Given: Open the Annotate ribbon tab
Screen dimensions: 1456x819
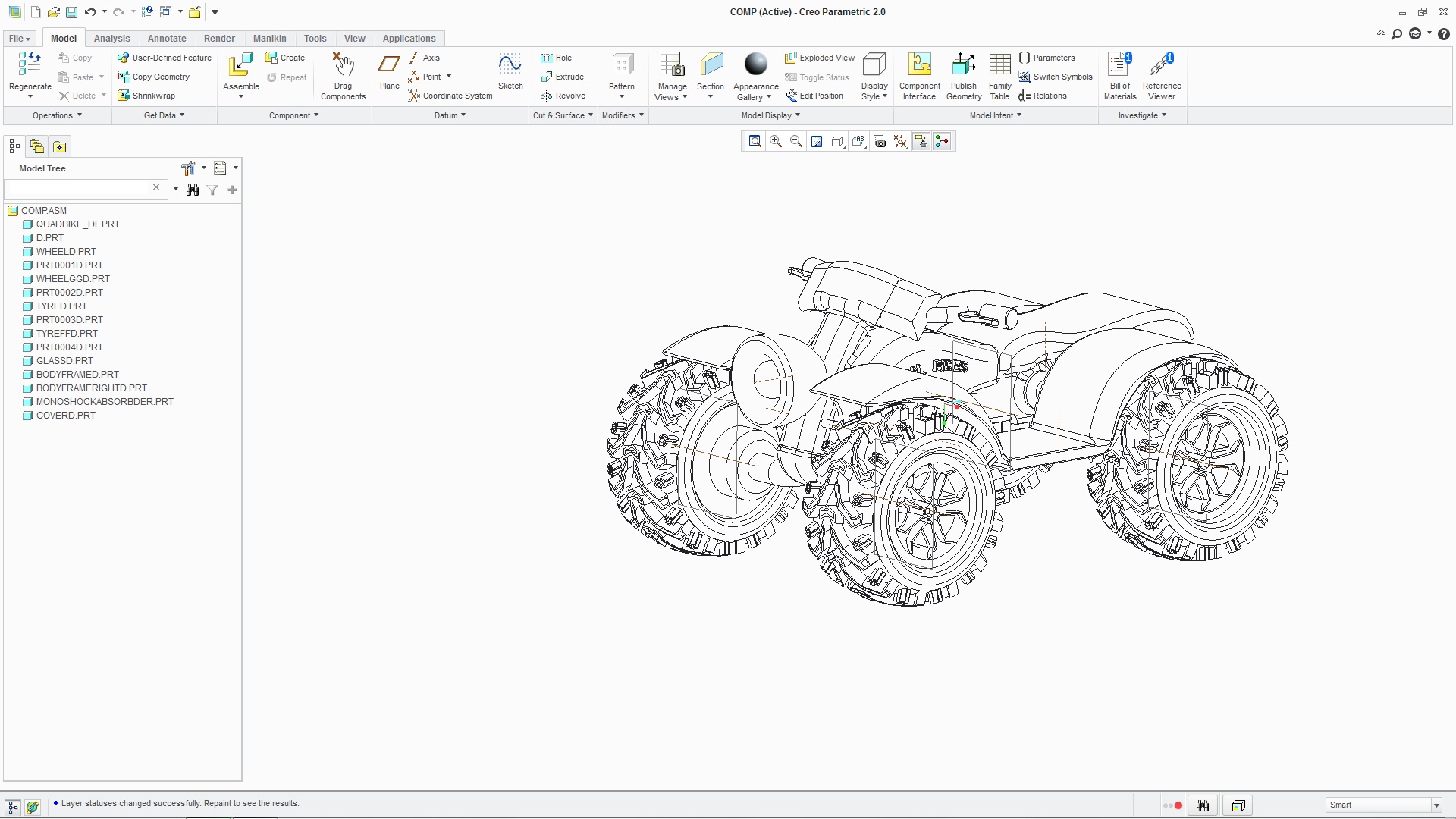Looking at the screenshot, I should click(x=167, y=39).
